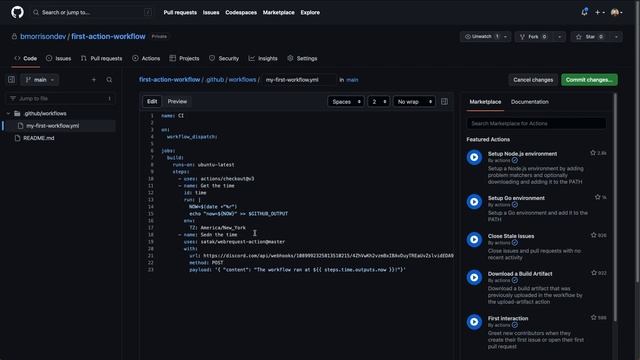Star the repository
The height and width of the screenshot is (360, 640).
590,37
